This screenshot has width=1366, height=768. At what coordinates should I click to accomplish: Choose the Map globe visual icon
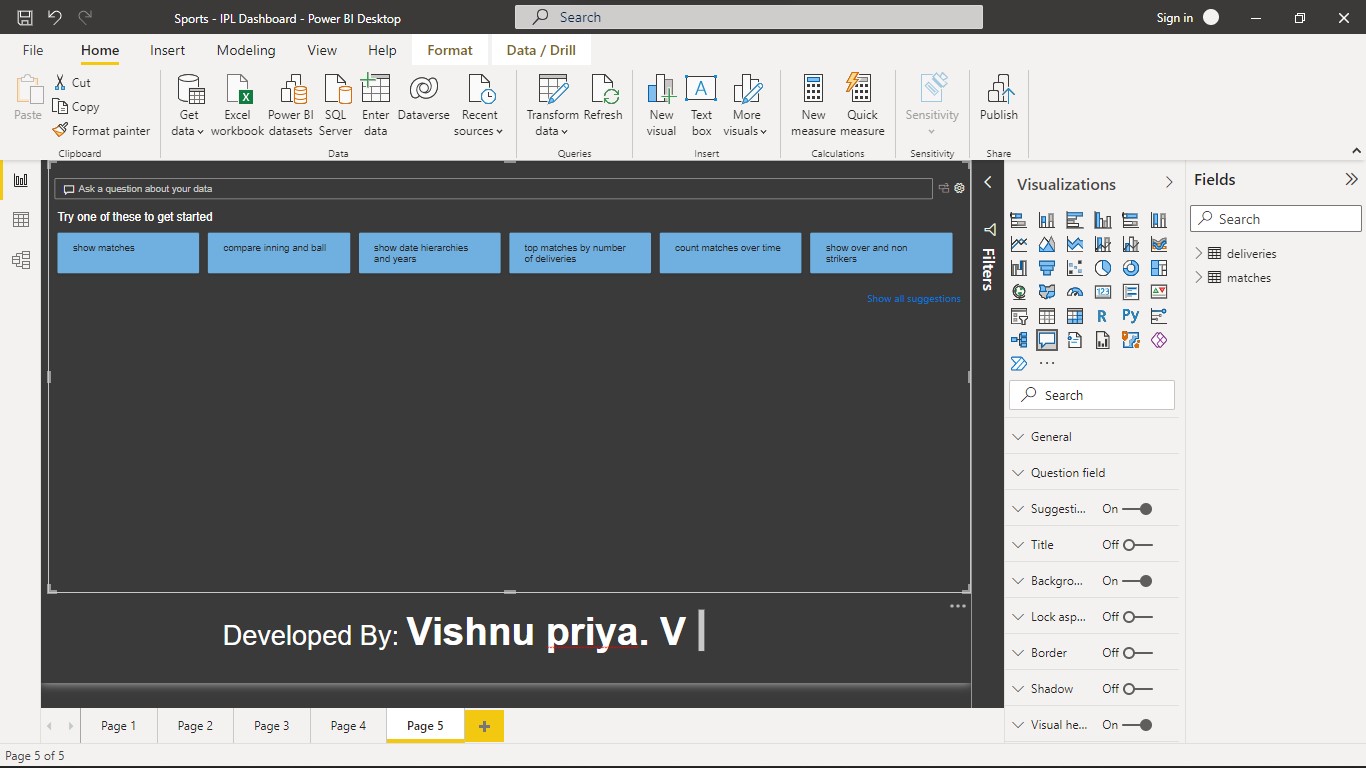1019,292
